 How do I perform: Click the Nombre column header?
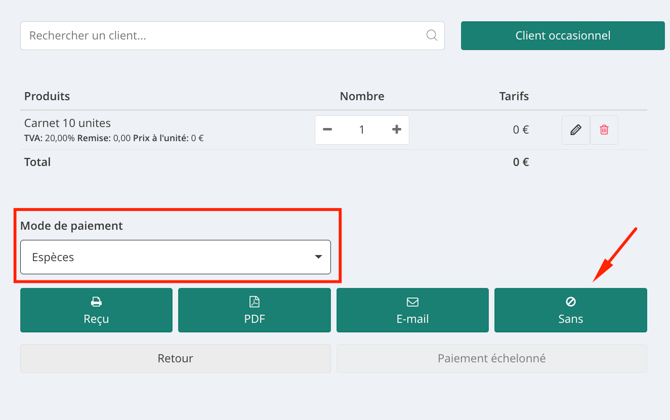(x=362, y=96)
